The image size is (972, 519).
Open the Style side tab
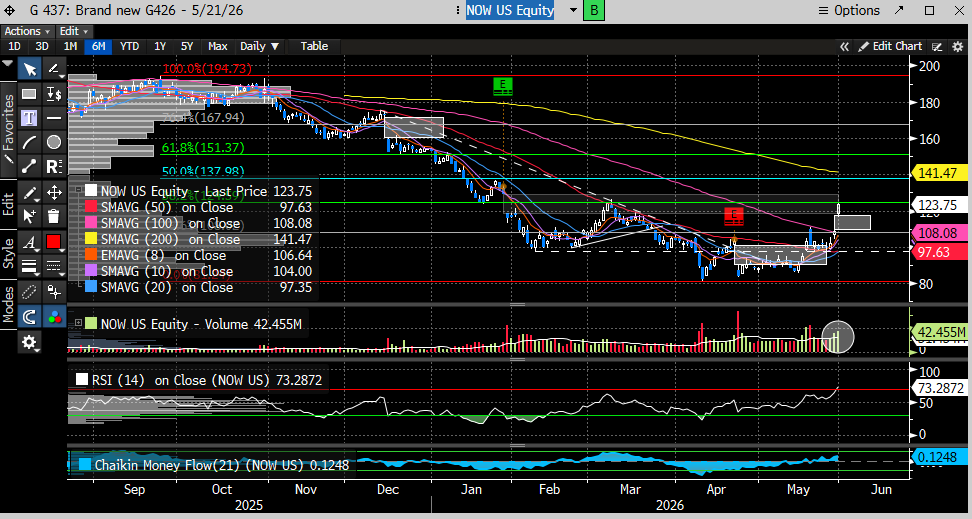click(x=8, y=252)
